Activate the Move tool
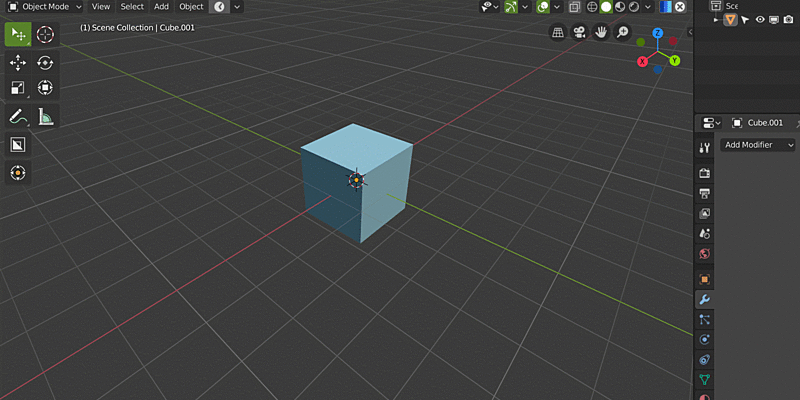The width and height of the screenshot is (800, 400). pos(18,62)
